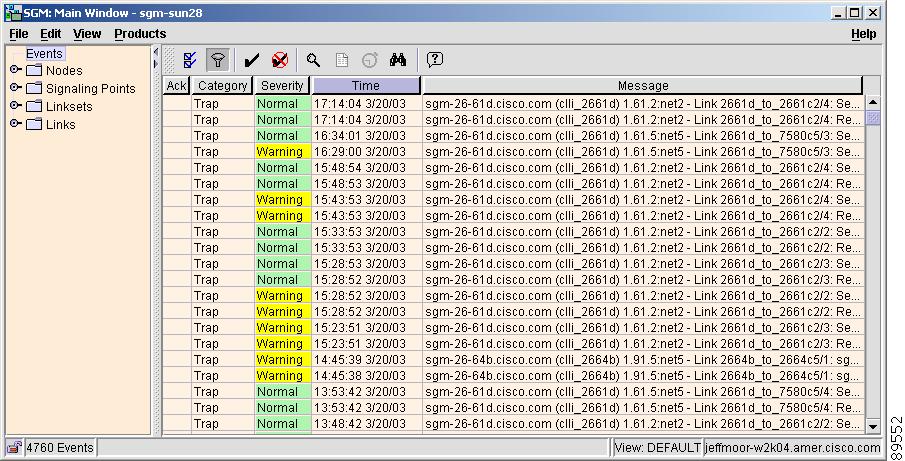Image resolution: width=905 pixels, height=461 pixels.
Task: Click the message of the 16:34:01 event
Action: tap(643, 136)
